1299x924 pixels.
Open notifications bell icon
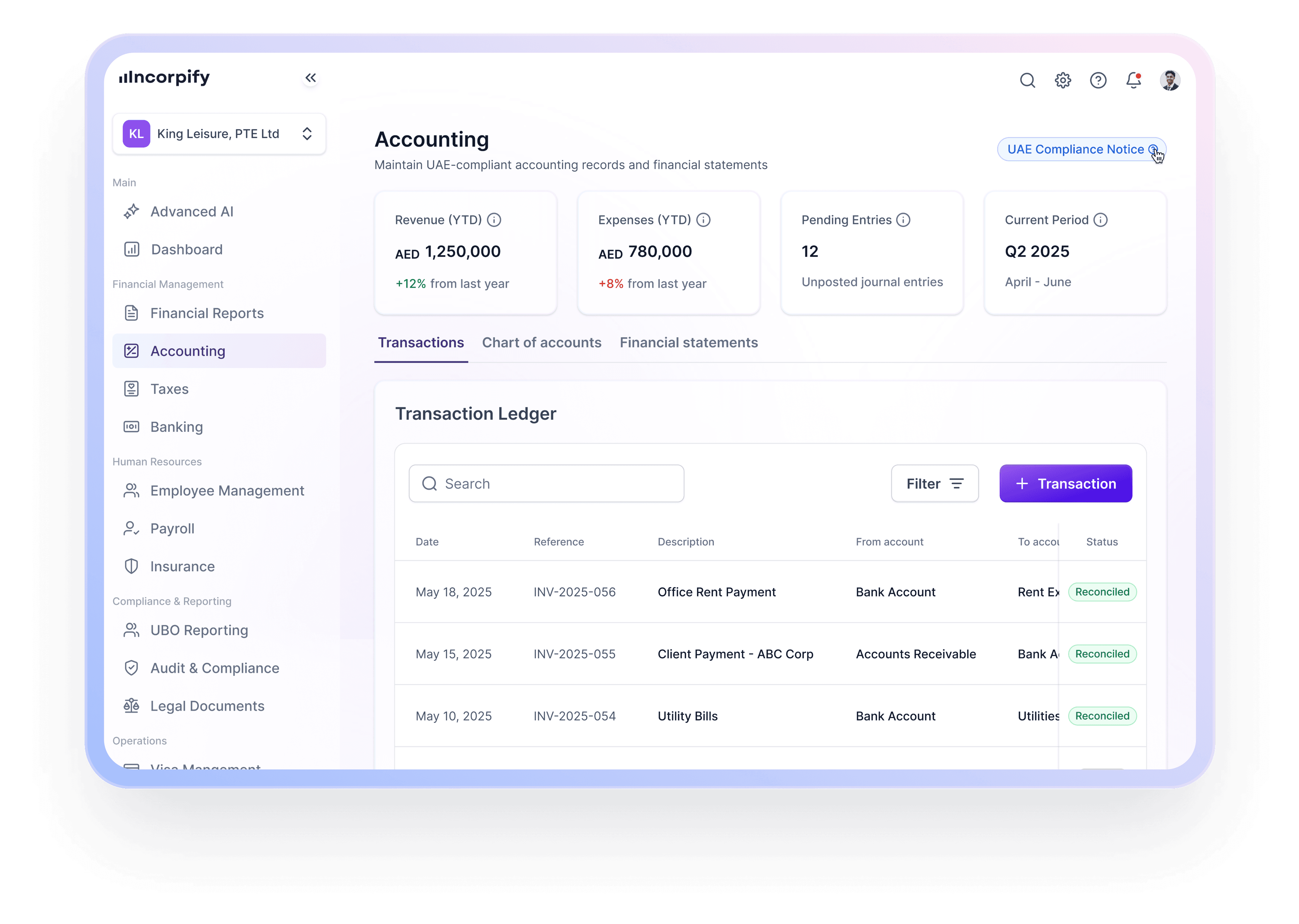coord(1133,80)
